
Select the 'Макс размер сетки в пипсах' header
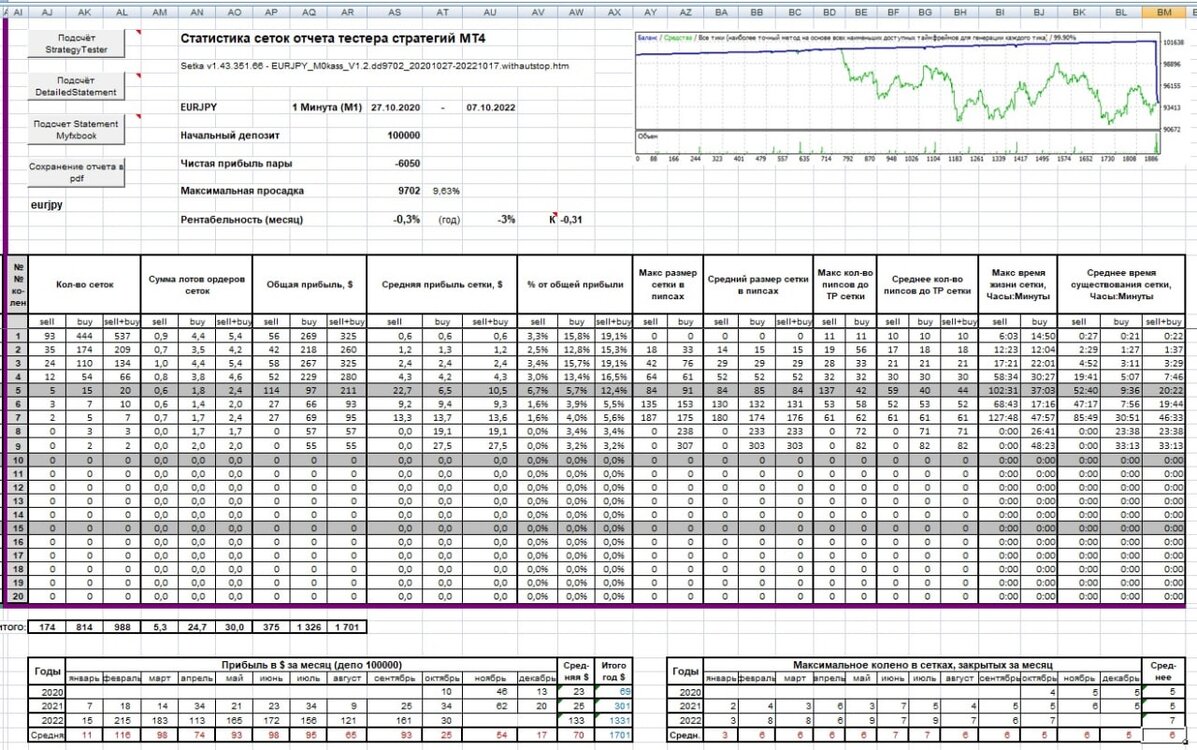click(x=668, y=284)
